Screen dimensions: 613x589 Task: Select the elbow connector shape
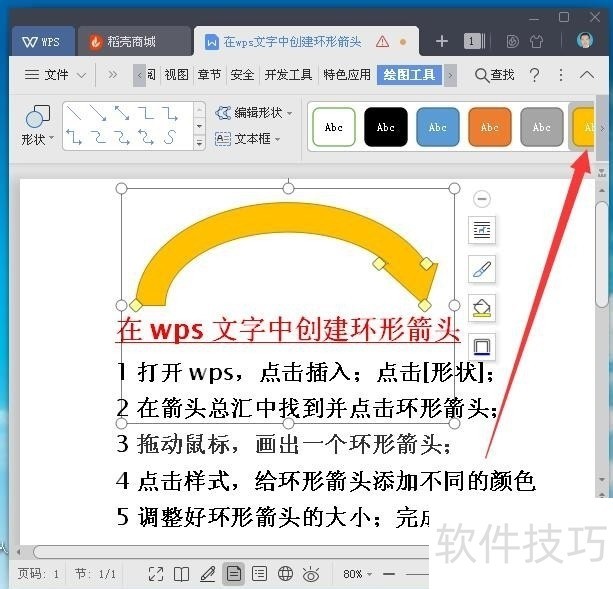tap(146, 113)
